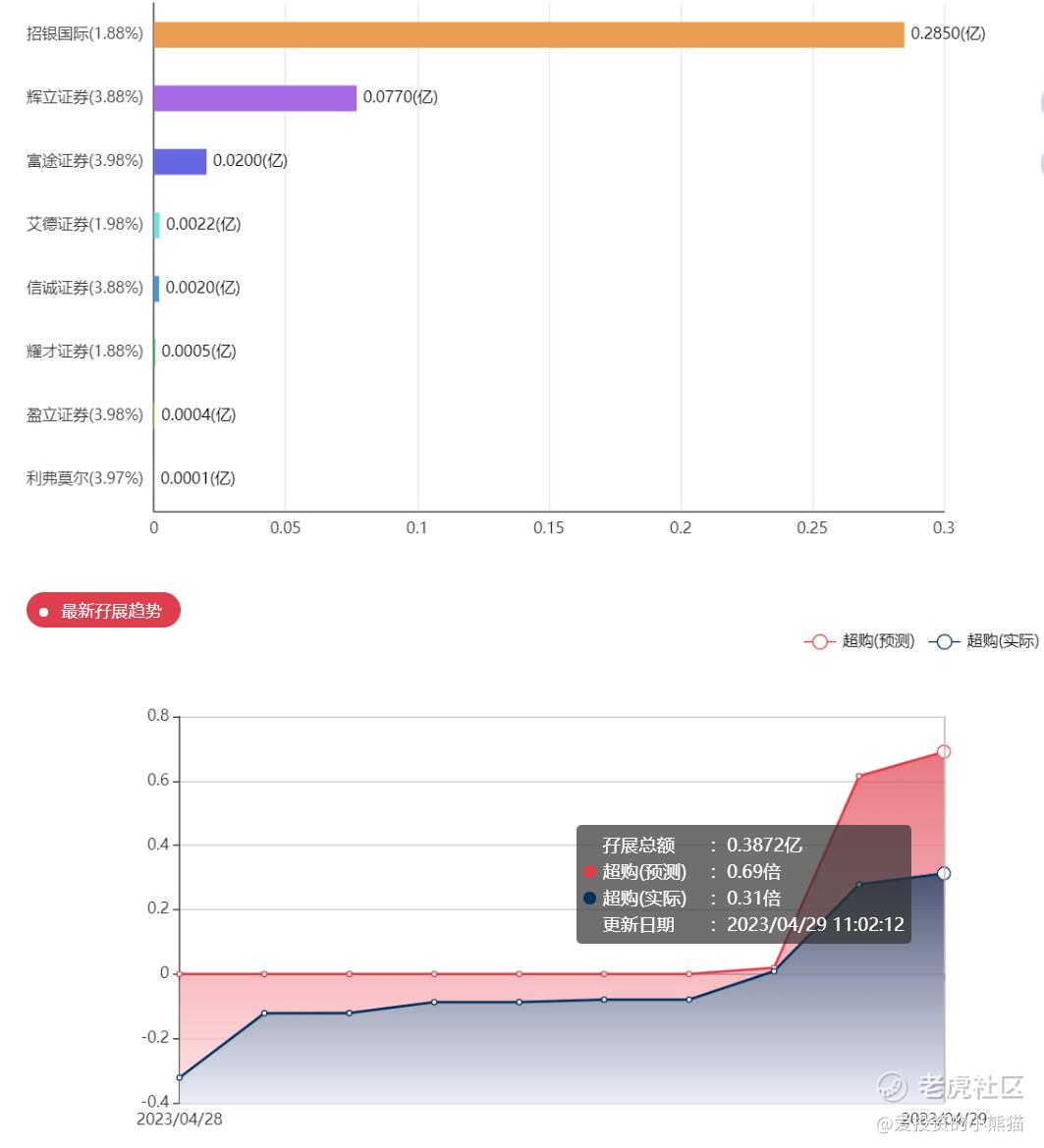The width and height of the screenshot is (1044, 1148).
Task: Select label 利弗莫尔(3.97%)
Action: coord(84,478)
